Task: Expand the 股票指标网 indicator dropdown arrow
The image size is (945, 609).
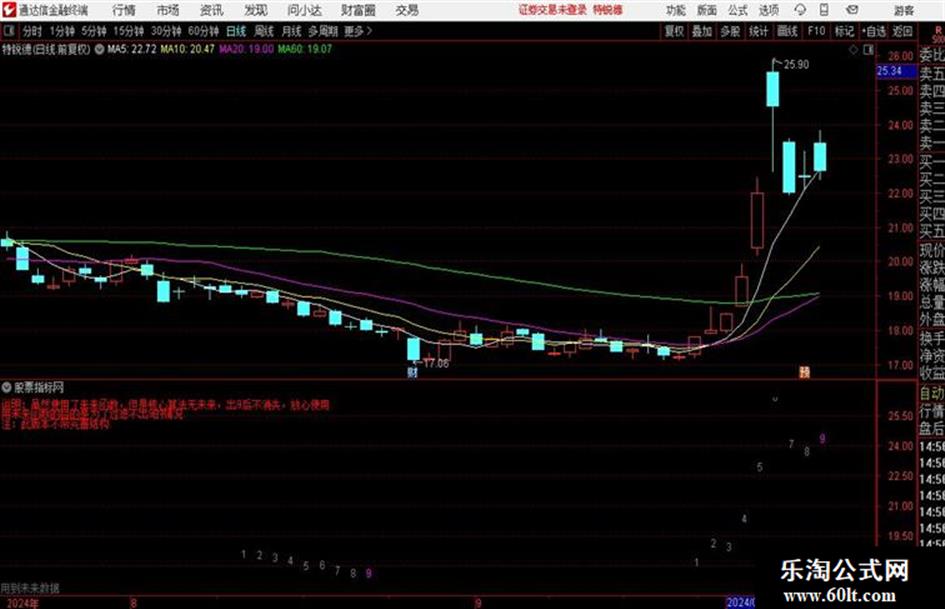Action: tap(7, 387)
